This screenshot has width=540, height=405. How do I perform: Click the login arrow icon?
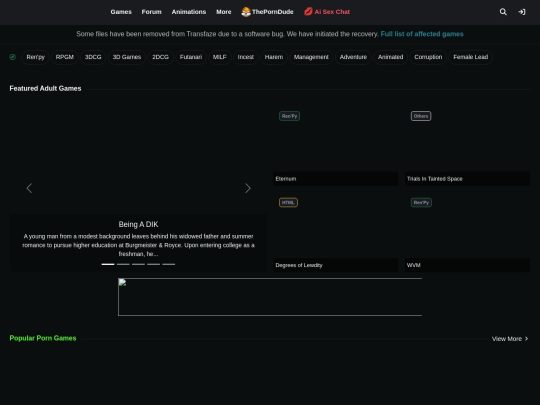coord(522,12)
